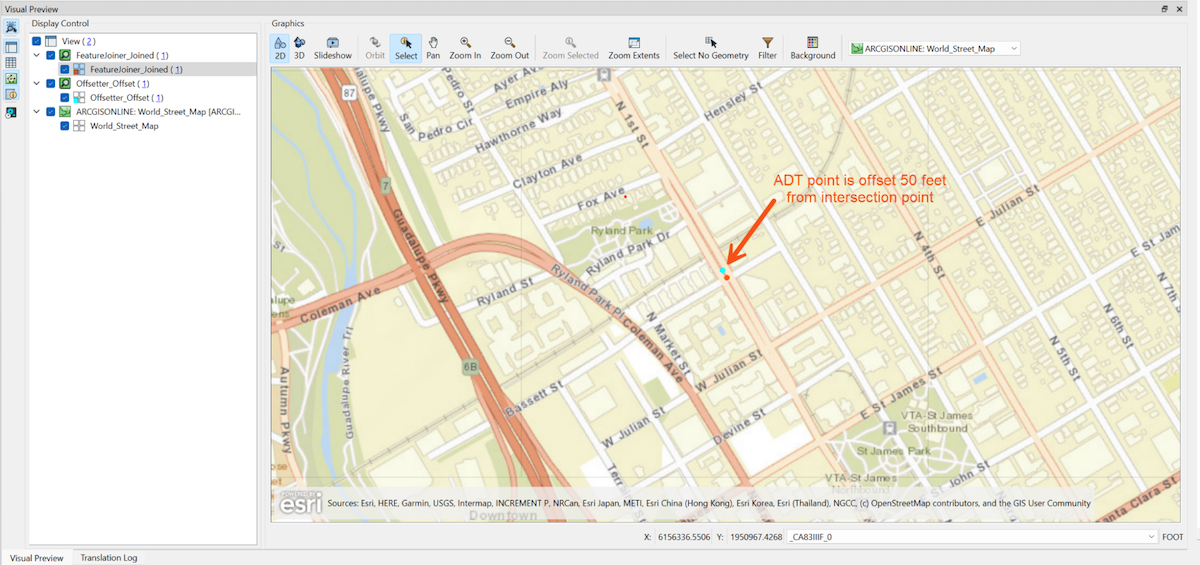Choose the Pan hand tool
This screenshot has width=1200, height=565.
433,48
